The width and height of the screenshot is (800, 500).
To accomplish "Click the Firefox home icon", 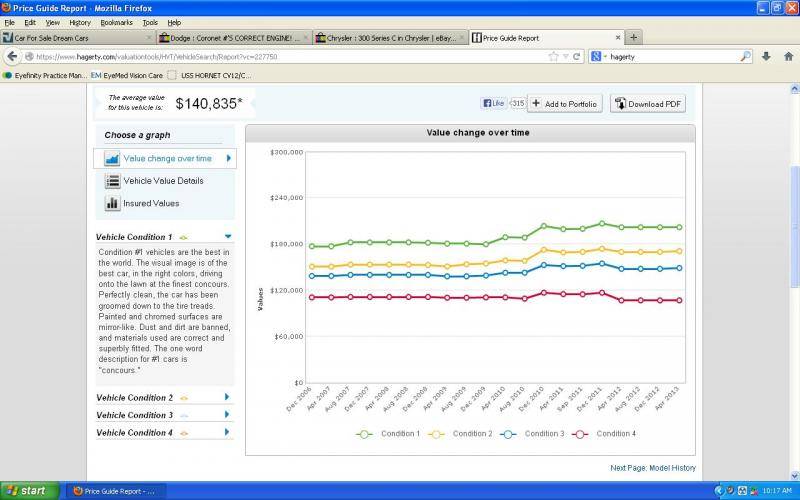I will click(787, 57).
